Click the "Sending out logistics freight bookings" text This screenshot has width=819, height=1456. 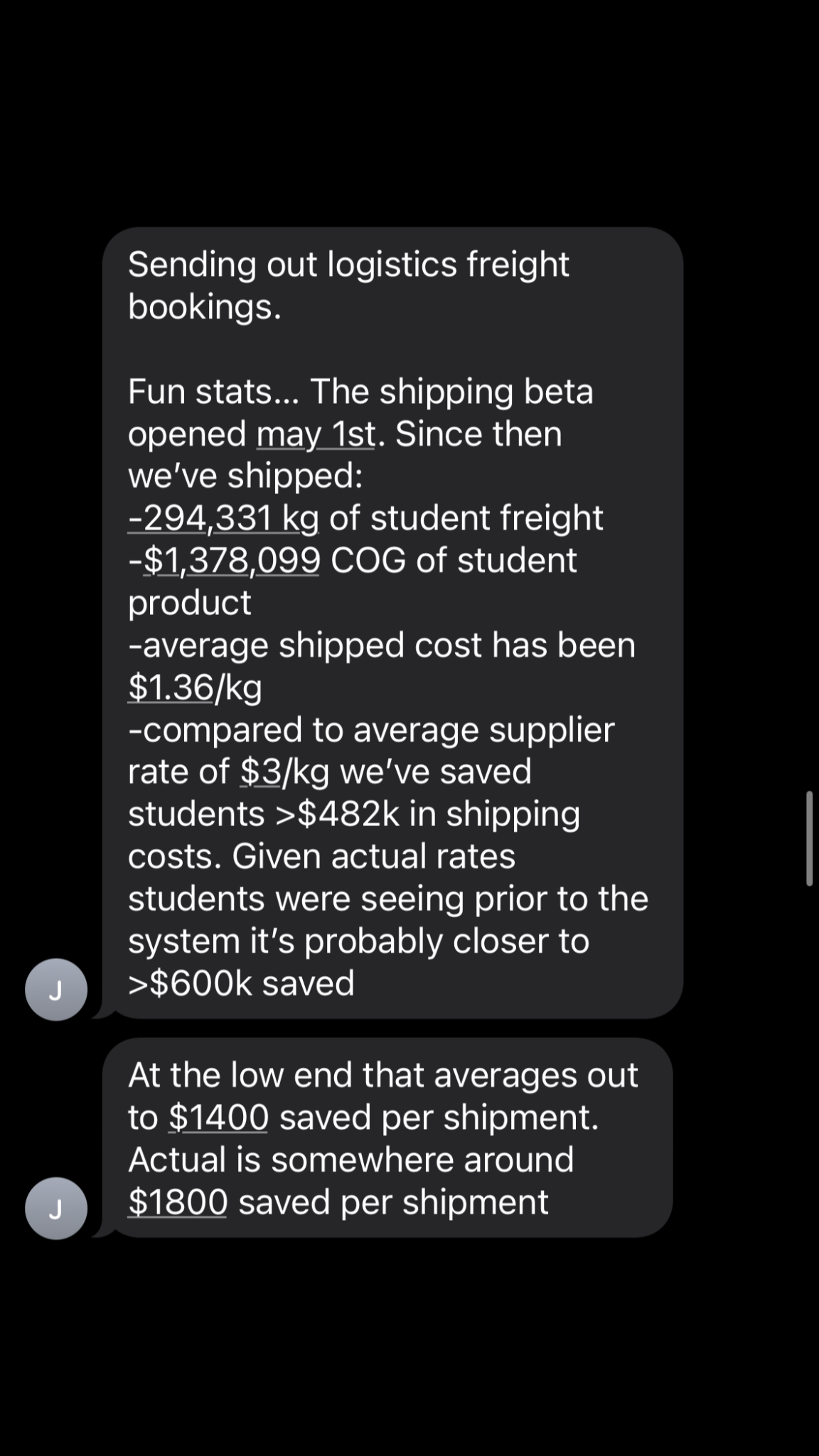tap(348, 284)
